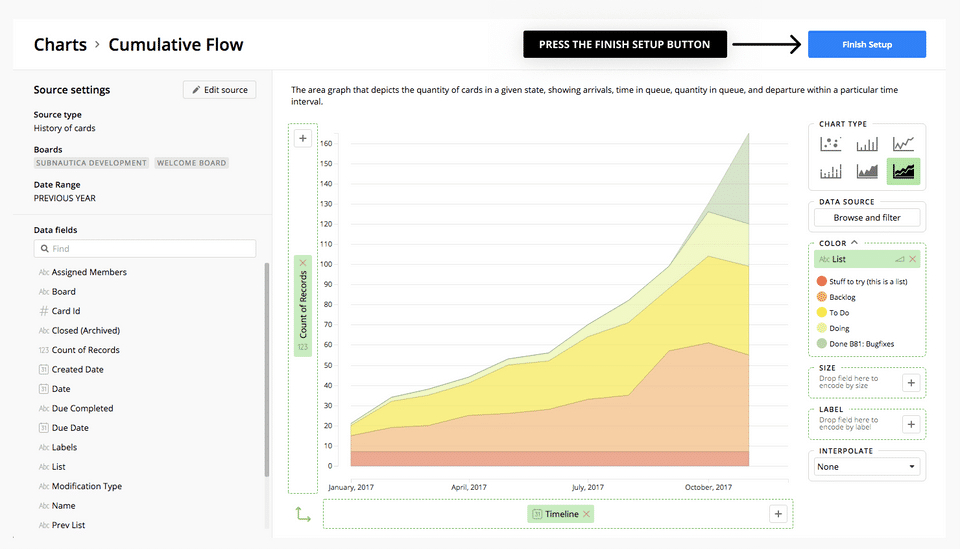
Task: Click the Timeline pill on X axis
Action: pyautogui.click(x=561, y=514)
